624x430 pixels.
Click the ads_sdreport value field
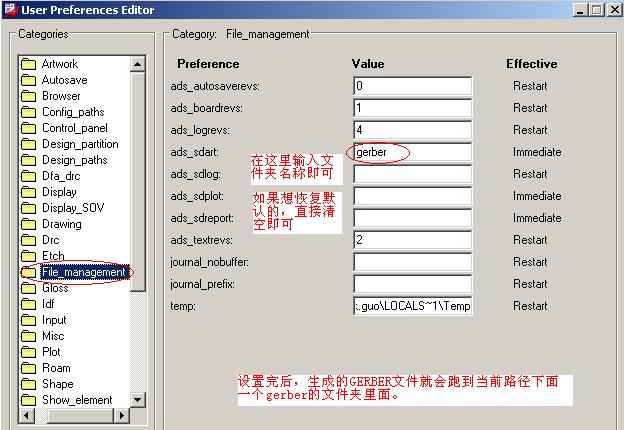(413, 218)
